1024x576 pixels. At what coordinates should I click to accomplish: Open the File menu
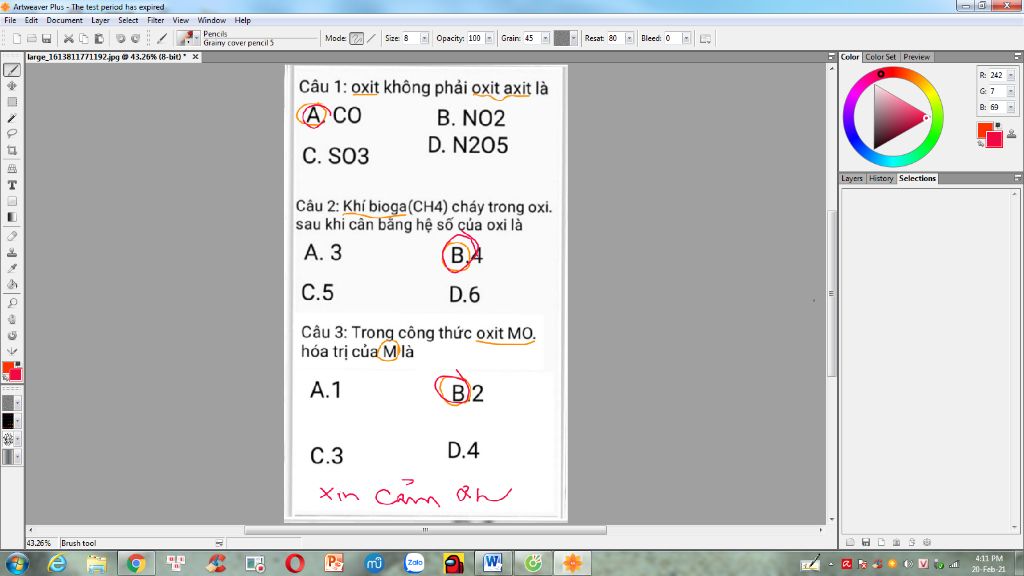pyautogui.click(x=10, y=20)
